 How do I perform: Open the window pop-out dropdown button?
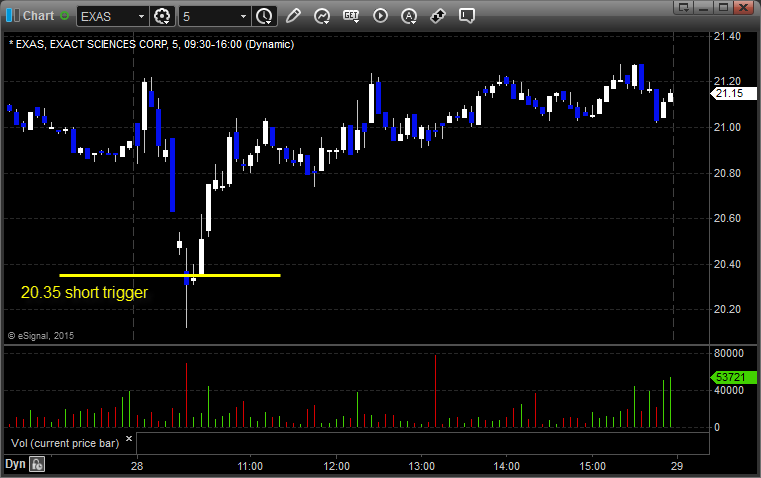pos(684,7)
